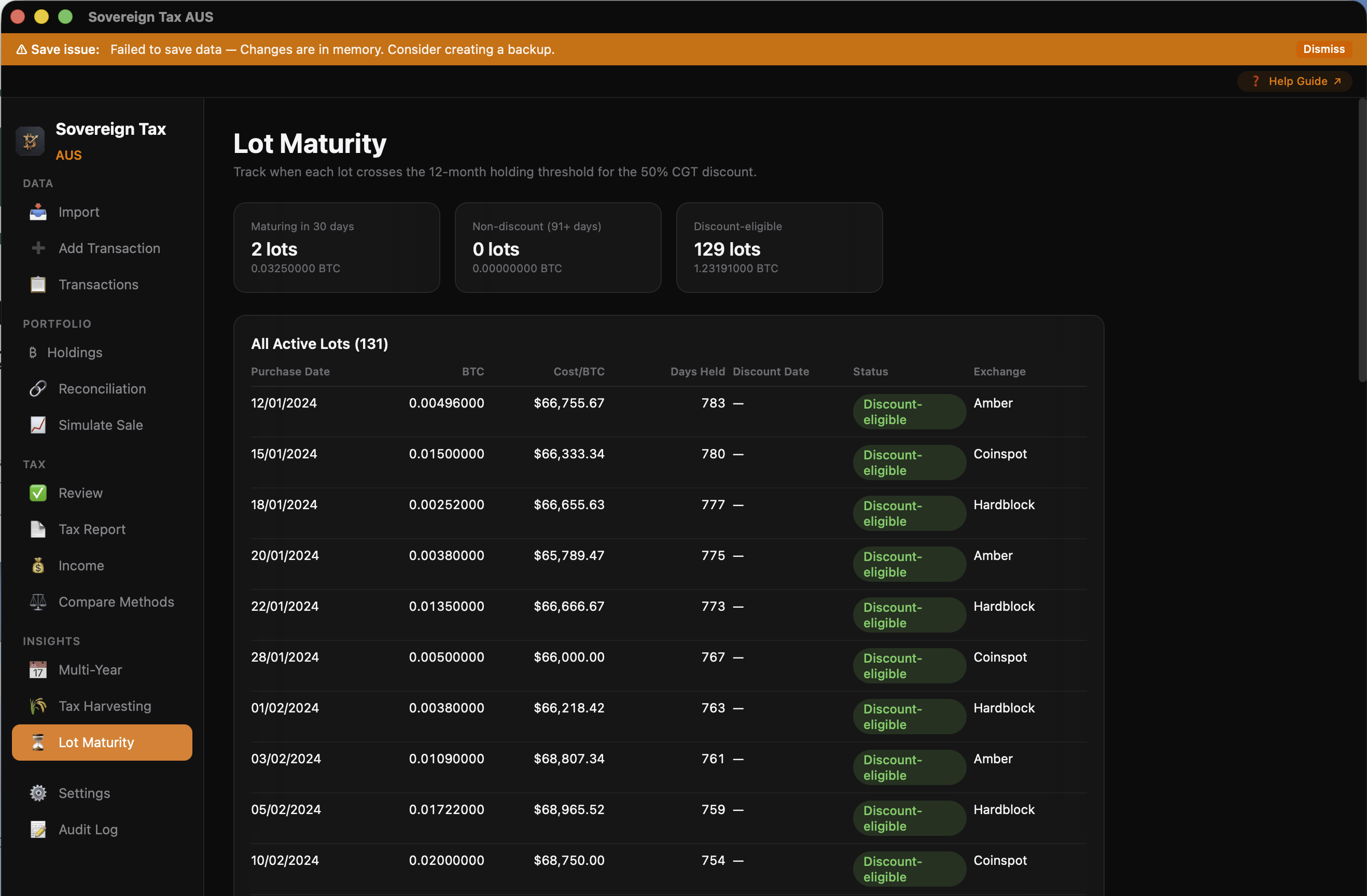Open Tax Harvesting via its wheat icon

pyautogui.click(x=38, y=706)
